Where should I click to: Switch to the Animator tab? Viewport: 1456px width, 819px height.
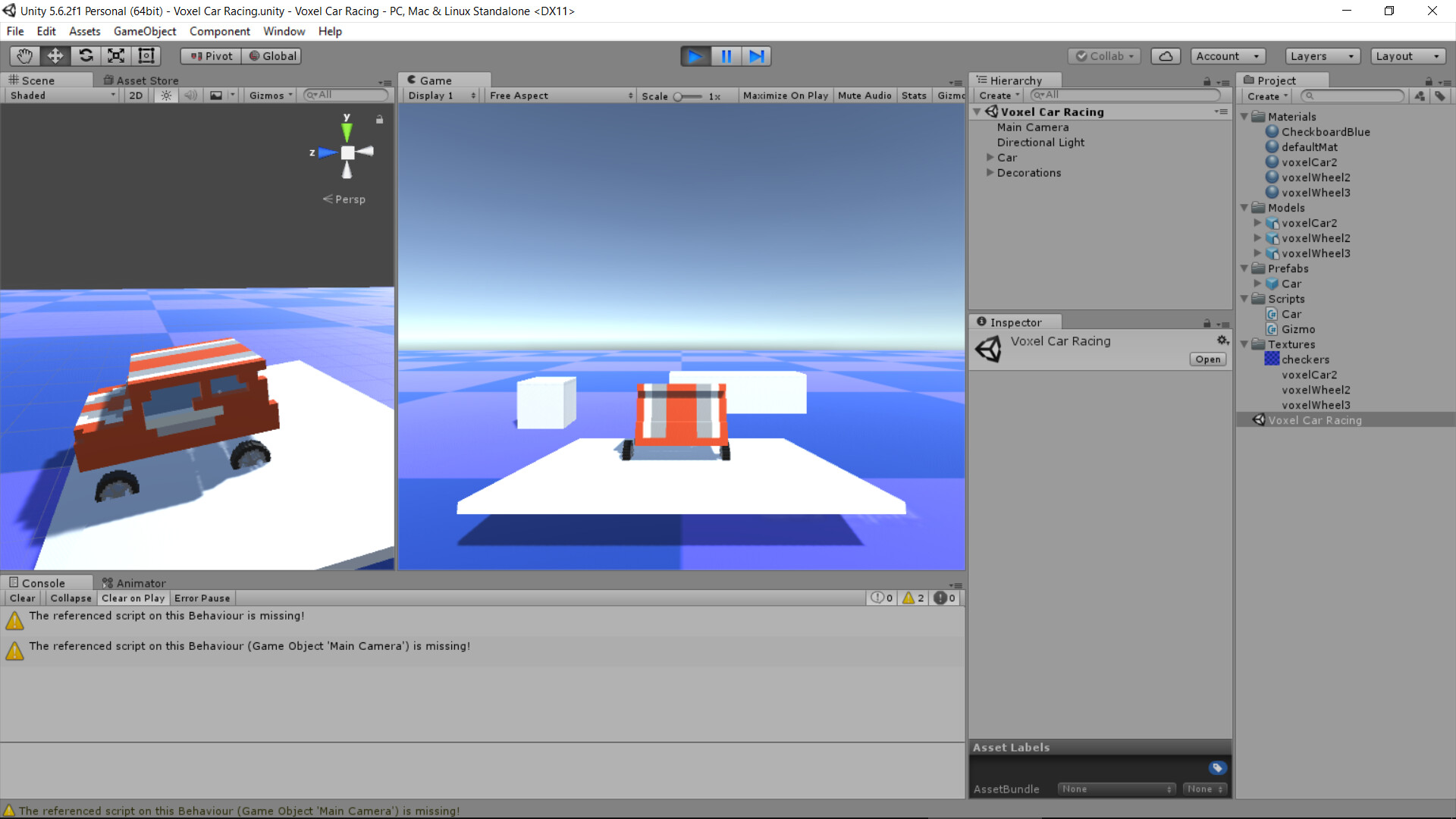tap(140, 582)
